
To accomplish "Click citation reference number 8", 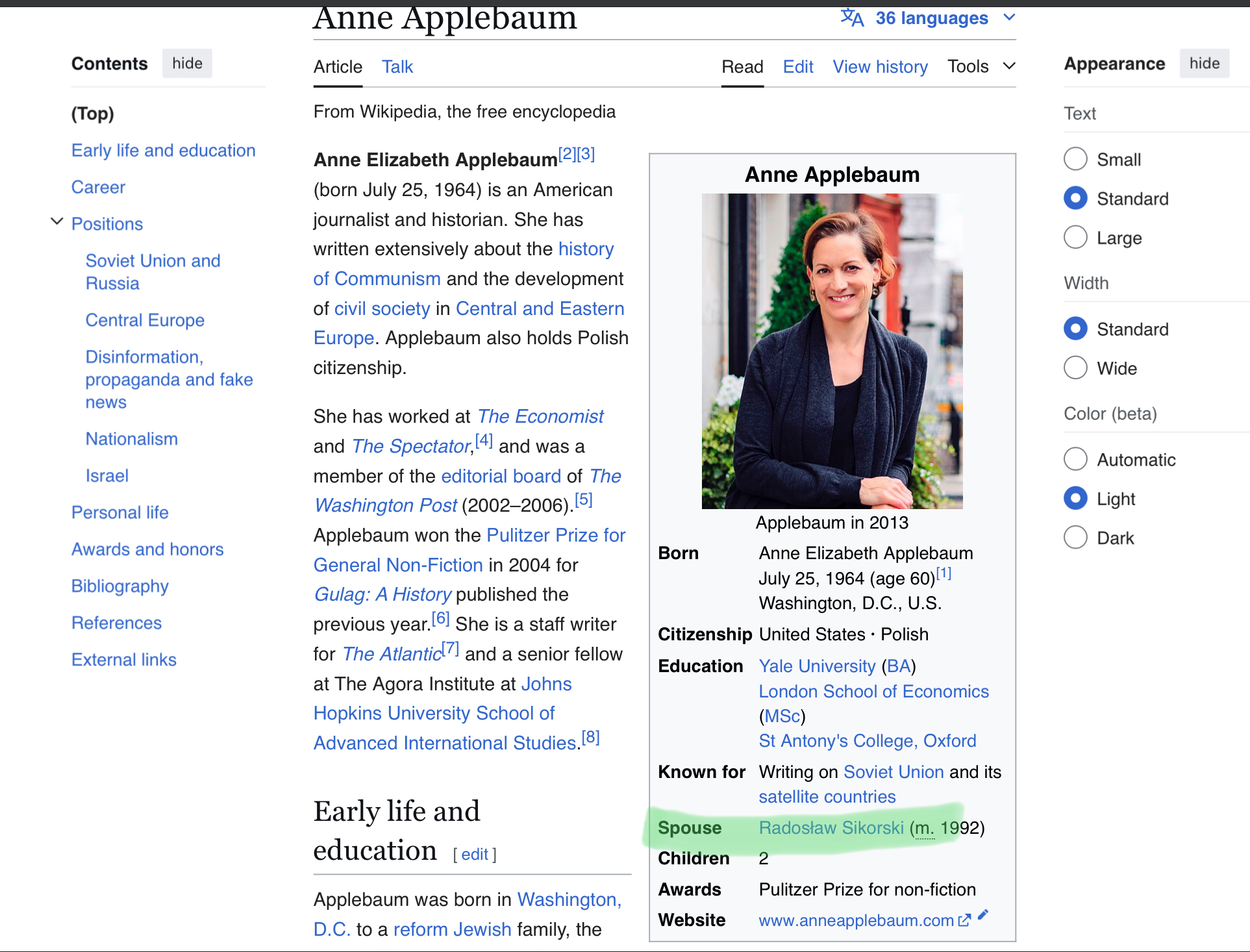I will coord(591,738).
